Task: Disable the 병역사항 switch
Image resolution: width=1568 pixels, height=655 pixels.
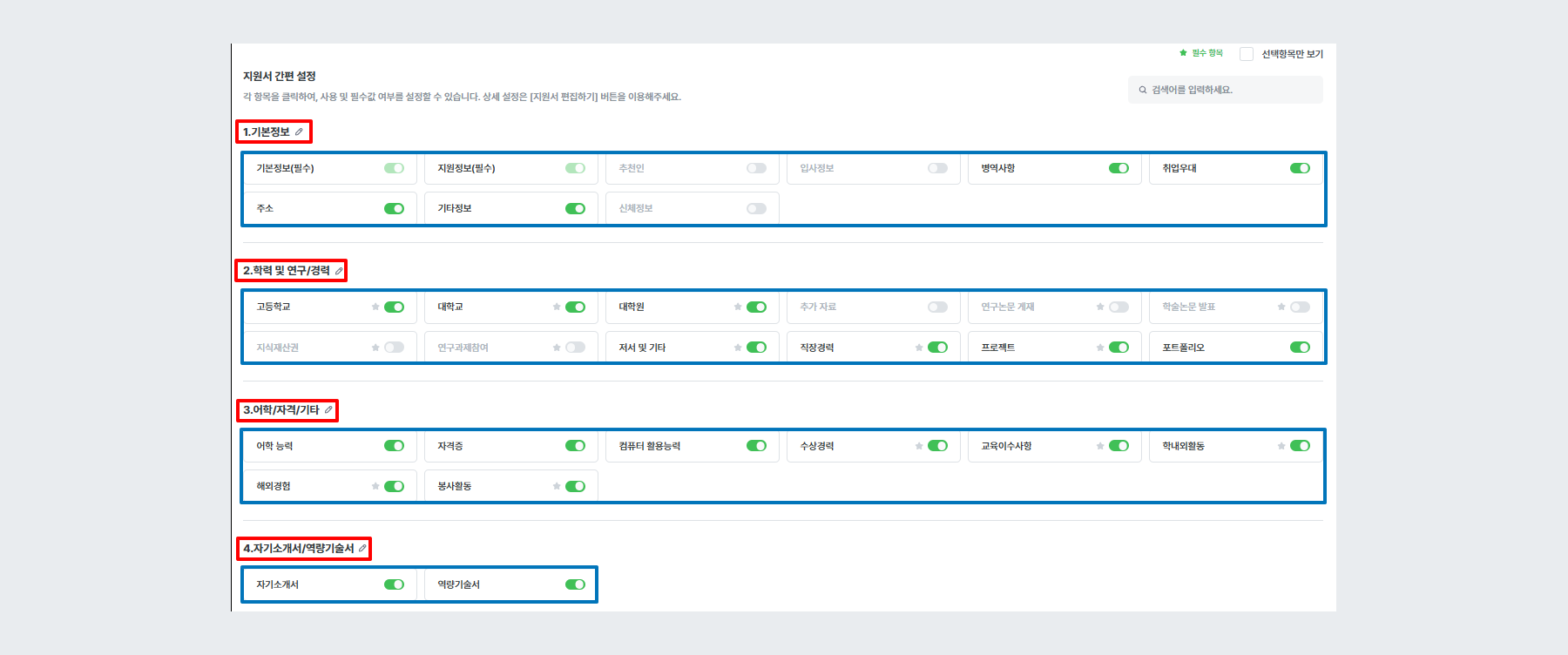Action: (x=1119, y=168)
